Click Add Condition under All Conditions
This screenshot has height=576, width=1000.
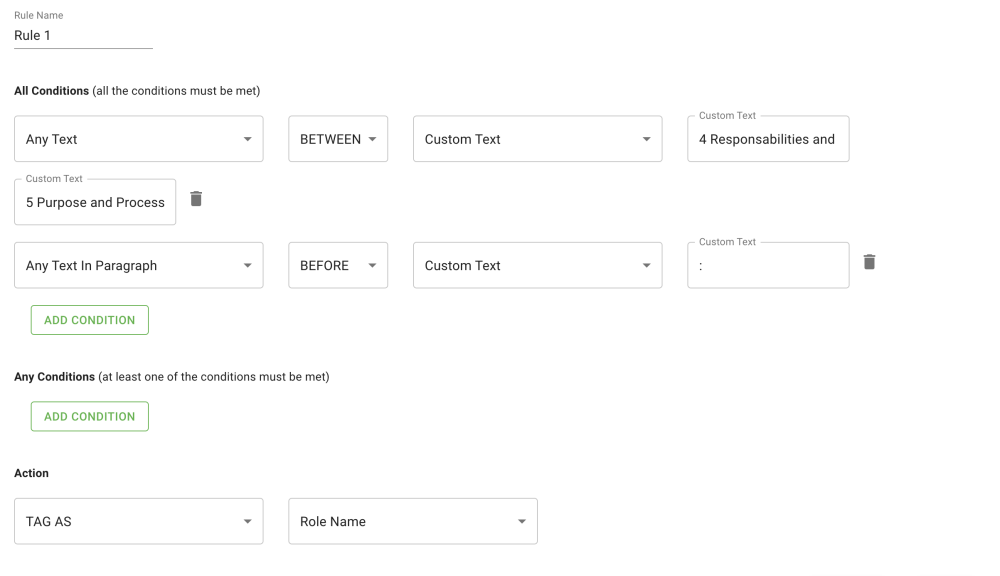click(x=90, y=320)
